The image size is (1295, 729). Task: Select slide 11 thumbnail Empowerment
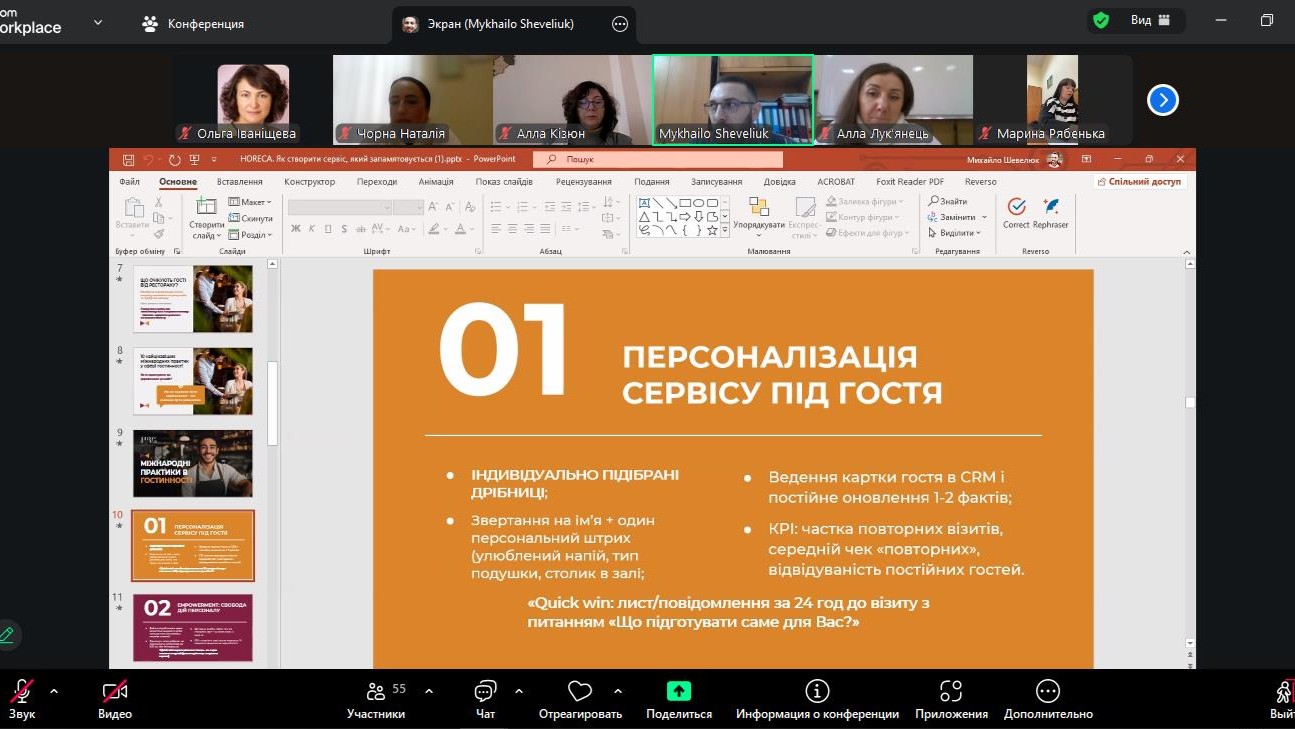[193, 627]
